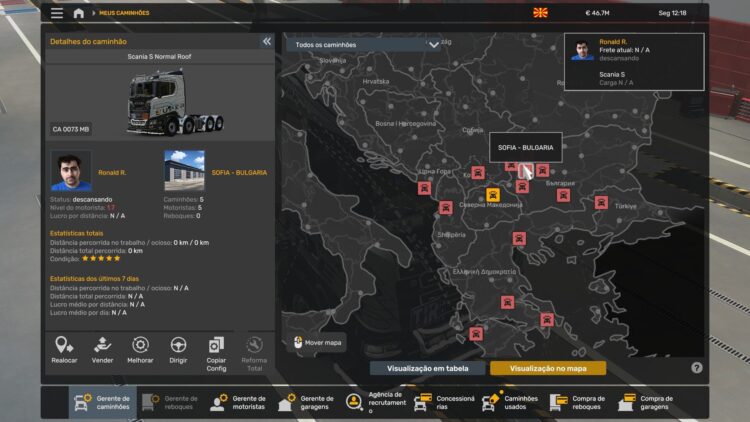Select truck marker west of Црна Гора label
The image size is (750, 422).
click(424, 188)
